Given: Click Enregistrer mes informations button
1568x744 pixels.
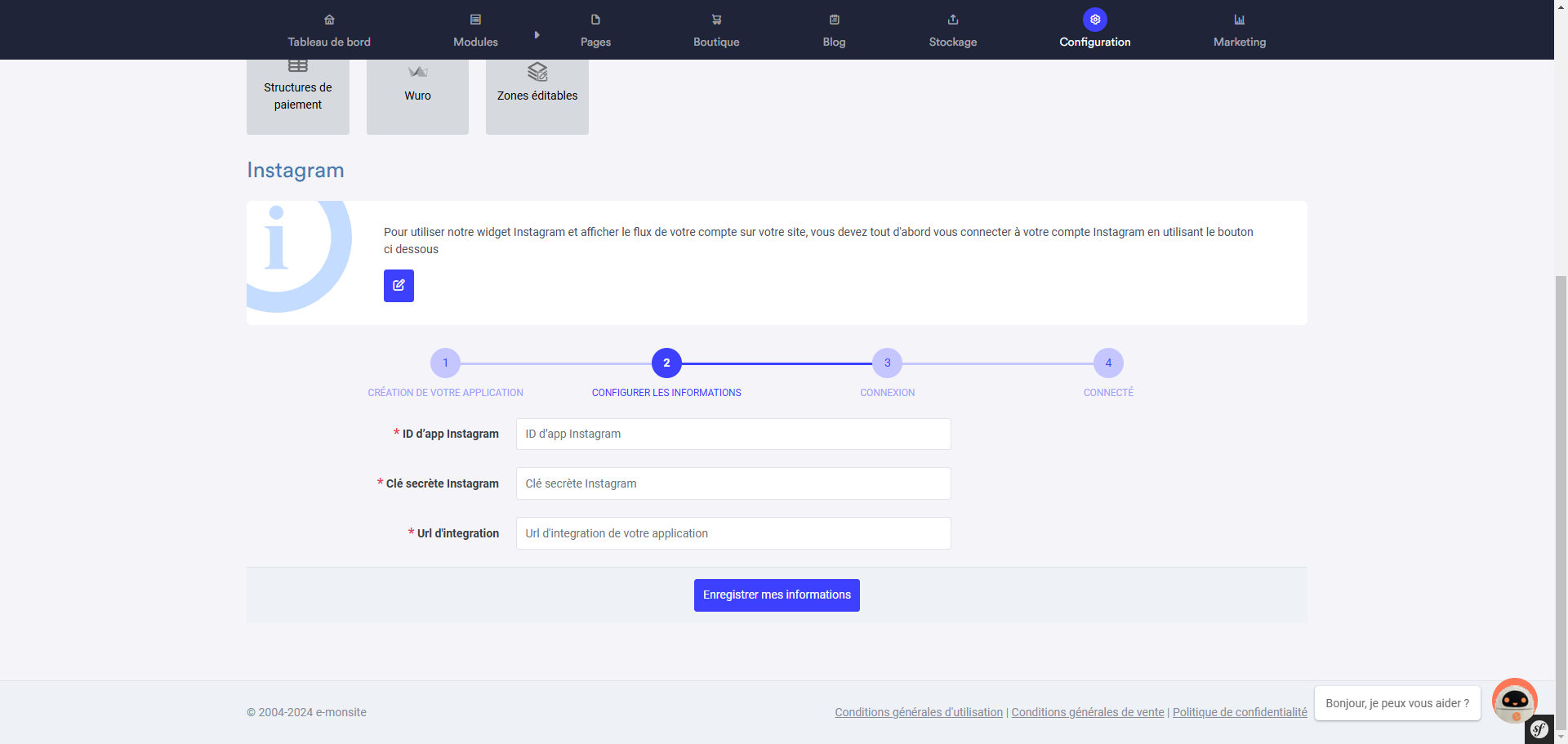Looking at the screenshot, I should (x=777, y=595).
